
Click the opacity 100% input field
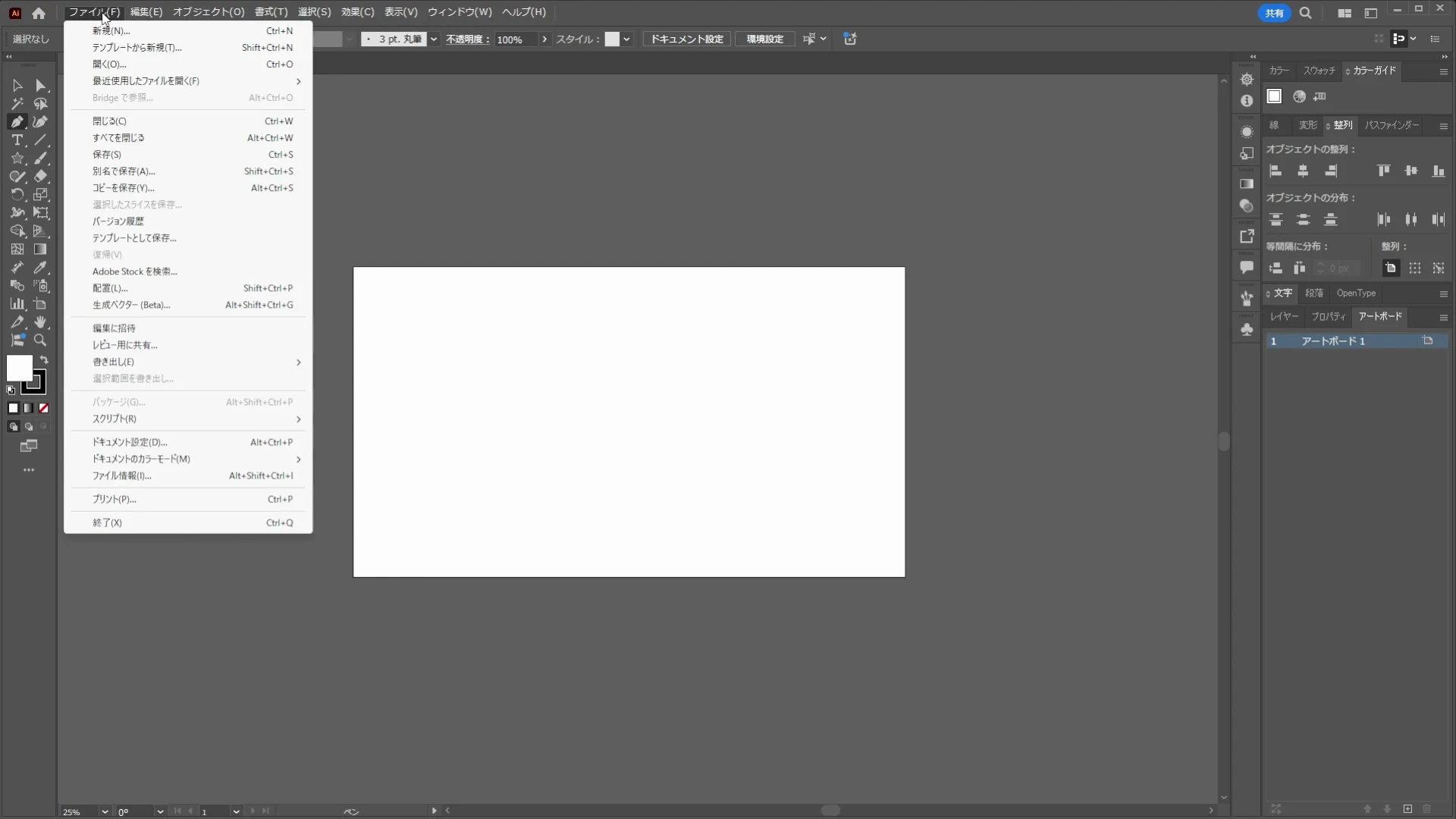tap(516, 39)
